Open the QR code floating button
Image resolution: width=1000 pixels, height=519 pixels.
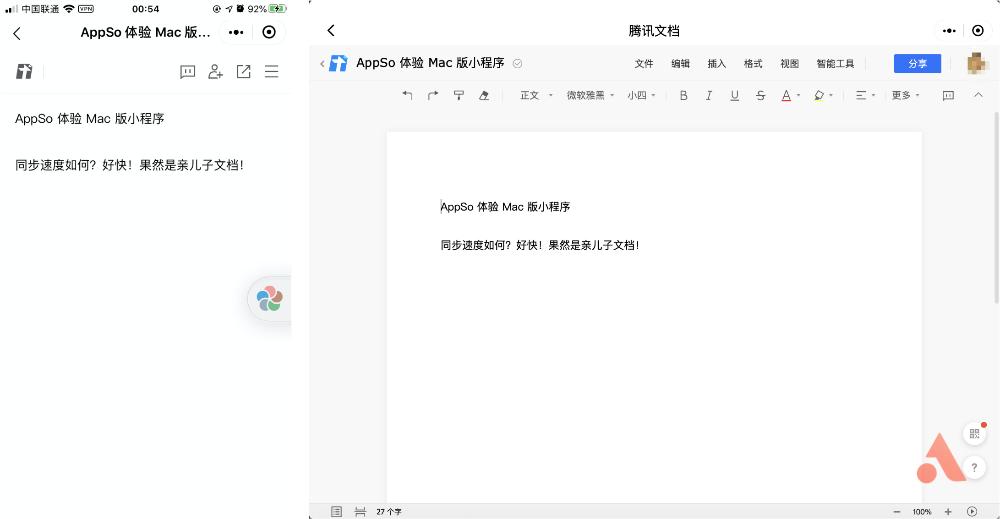tap(974, 434)
